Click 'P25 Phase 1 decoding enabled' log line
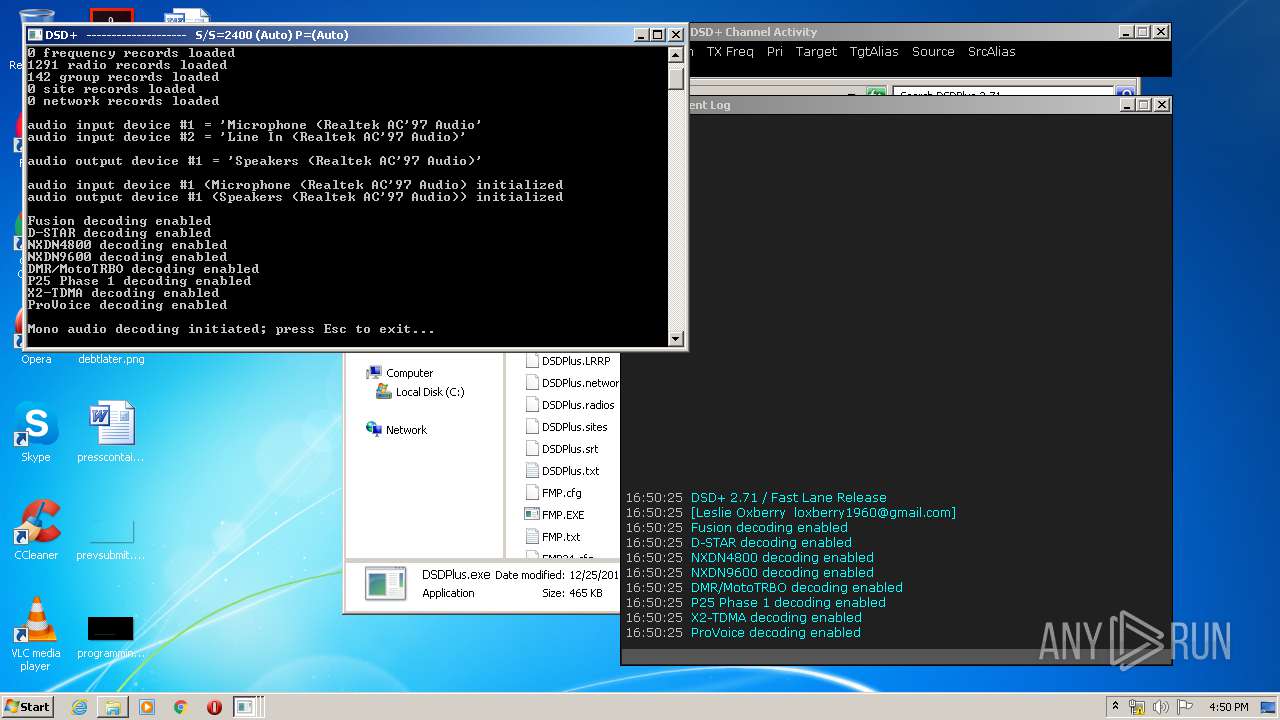Viewport: 1280px width, 720px height. click(788, 603)
